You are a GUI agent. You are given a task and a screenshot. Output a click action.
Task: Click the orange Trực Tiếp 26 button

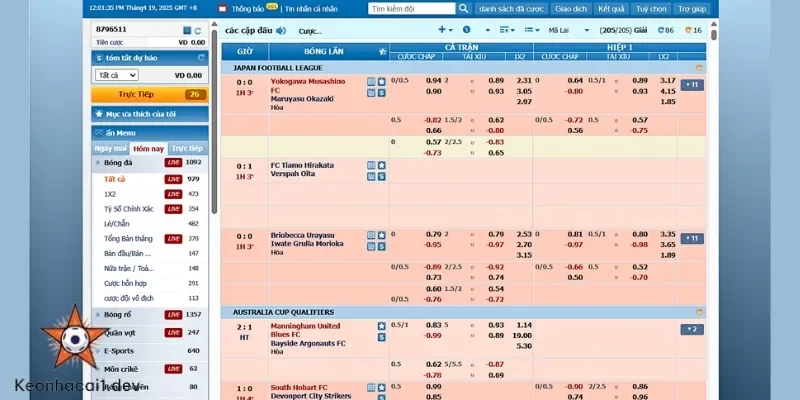coord(150,94)
